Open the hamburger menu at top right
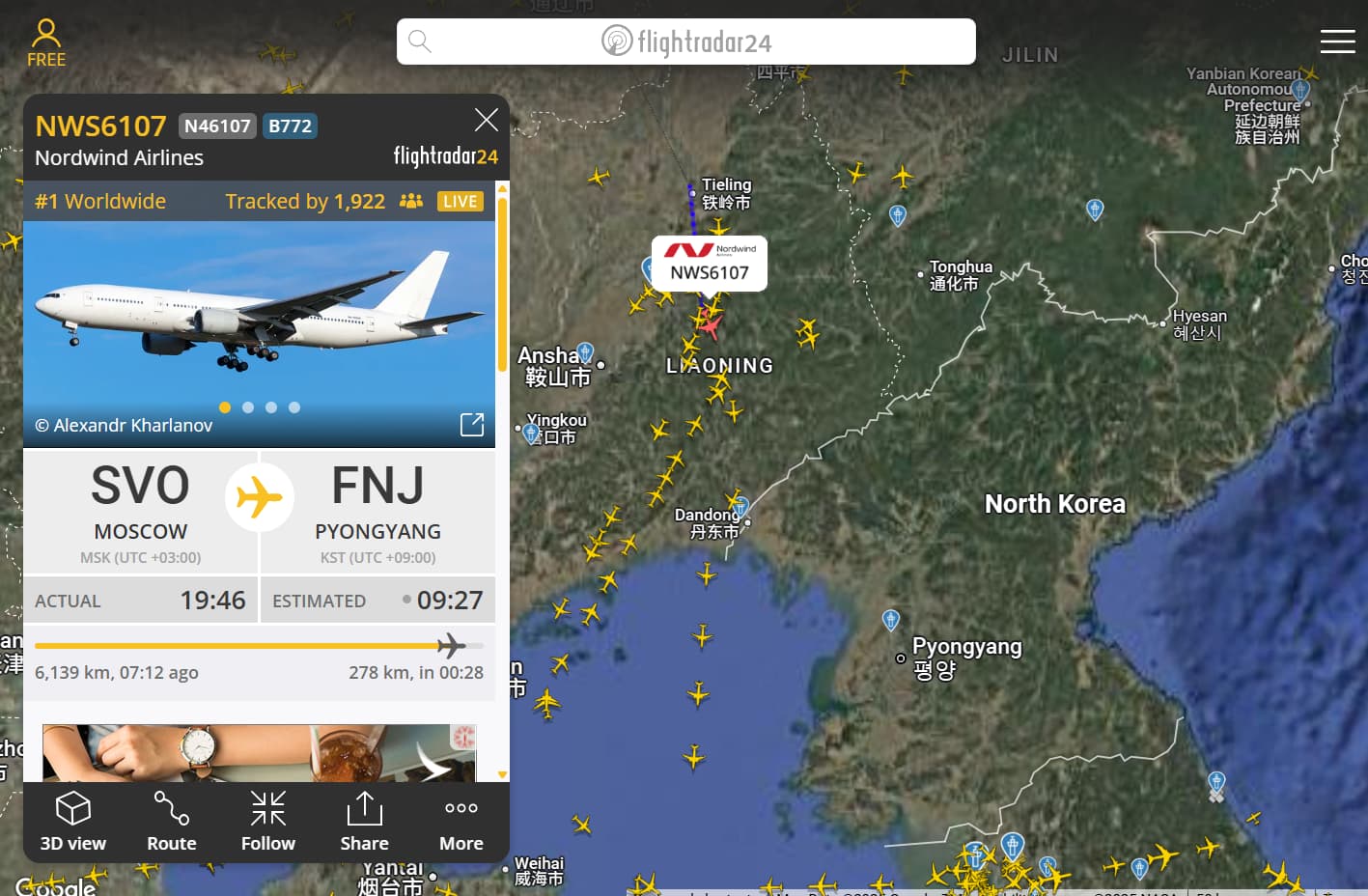Image resolution: width=1368 pixels, height=896 pixels. pyautogui.click(x=1337, y=42)
